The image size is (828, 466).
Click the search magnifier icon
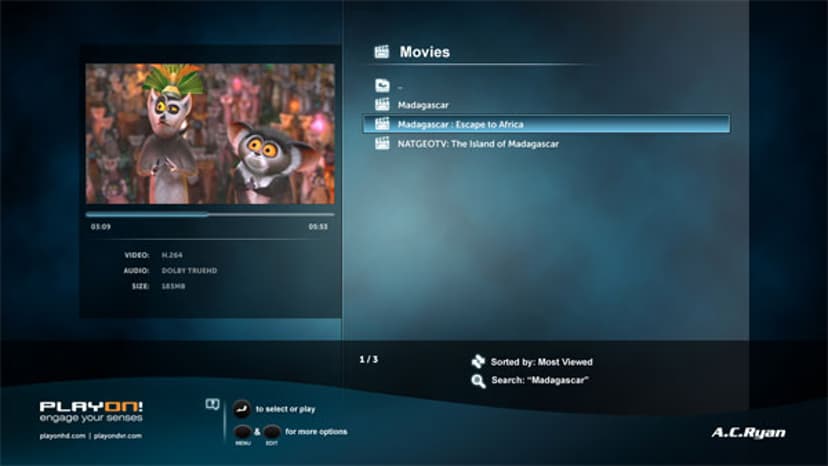tap(478, 381)
